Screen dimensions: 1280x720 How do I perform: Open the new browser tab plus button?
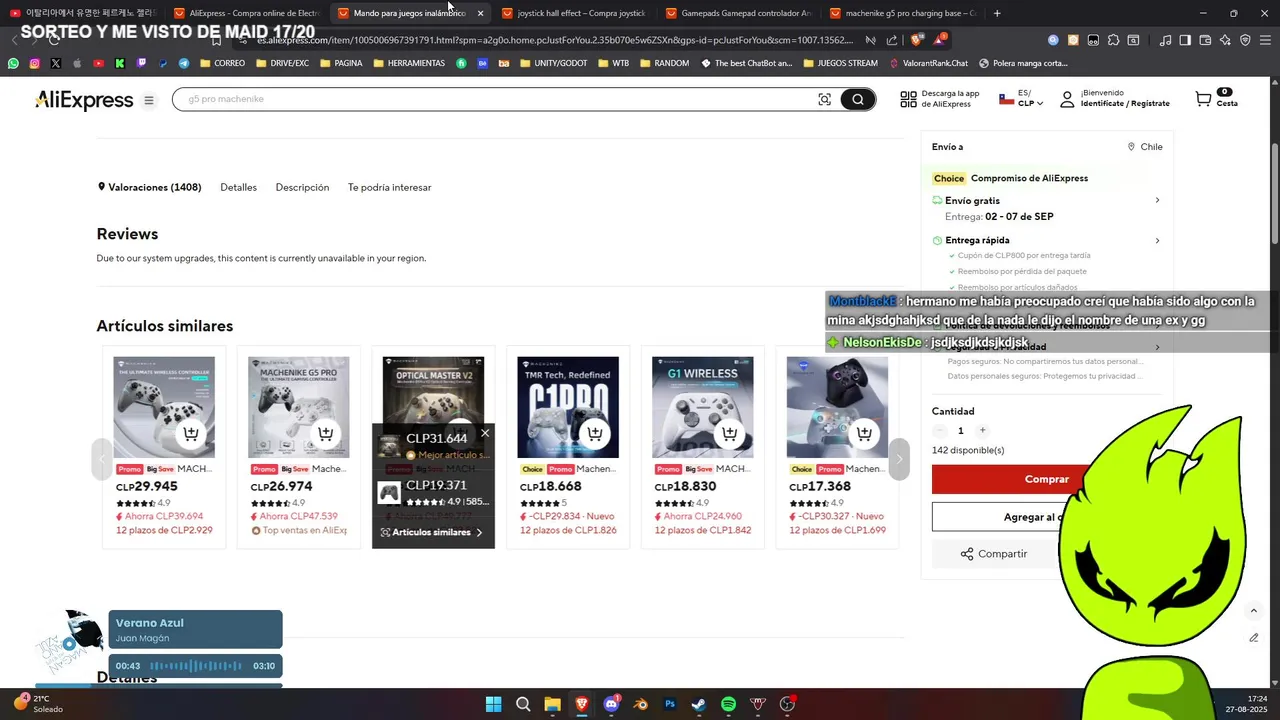pyautogui.click(x=997, y=13)
